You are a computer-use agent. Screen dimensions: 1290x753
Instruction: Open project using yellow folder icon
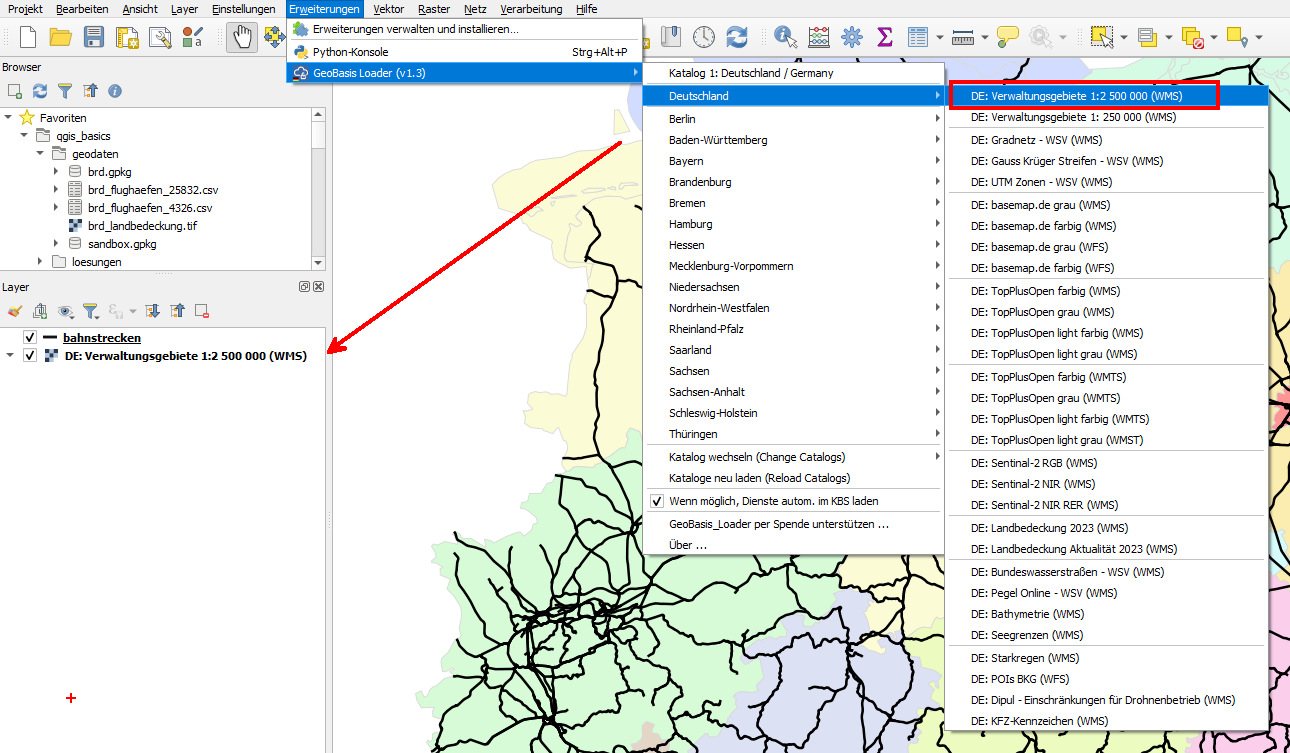click(x=60, y=37)
